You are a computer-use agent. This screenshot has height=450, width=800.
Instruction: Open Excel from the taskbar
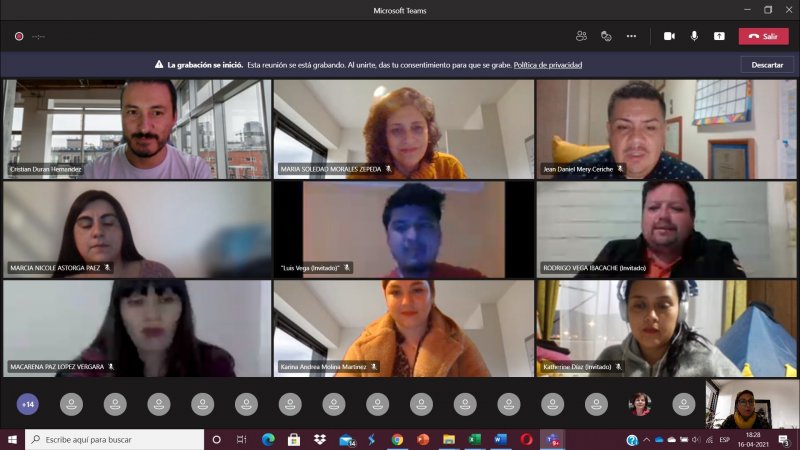click(475, 440)
